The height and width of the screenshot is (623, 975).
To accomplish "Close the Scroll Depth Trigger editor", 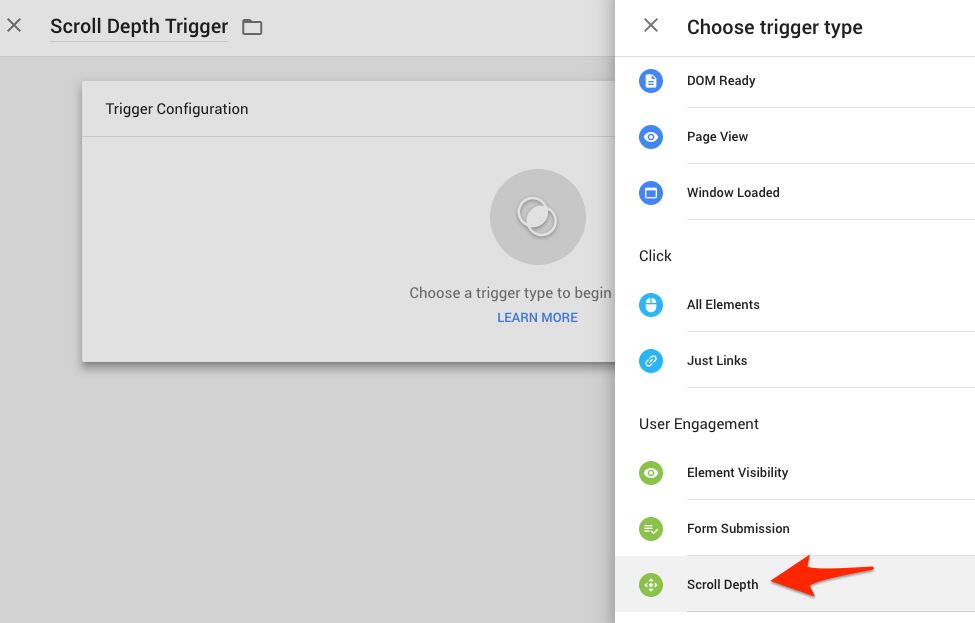I will (14, 25).
